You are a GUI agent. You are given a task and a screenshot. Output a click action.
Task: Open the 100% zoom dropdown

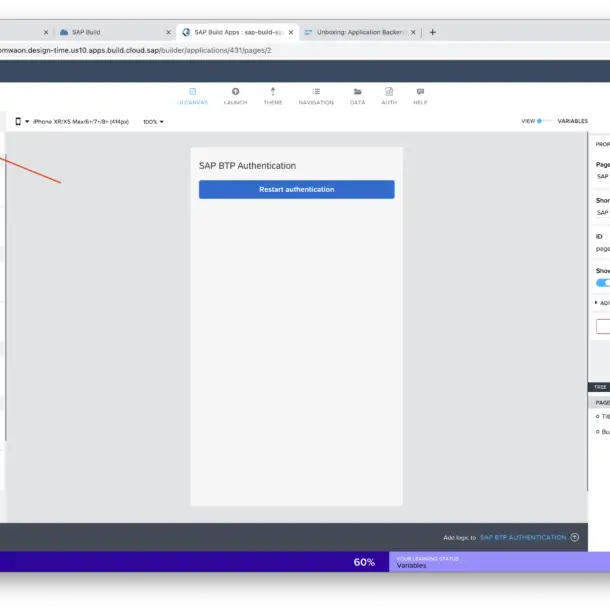click(x=153, y=122)
